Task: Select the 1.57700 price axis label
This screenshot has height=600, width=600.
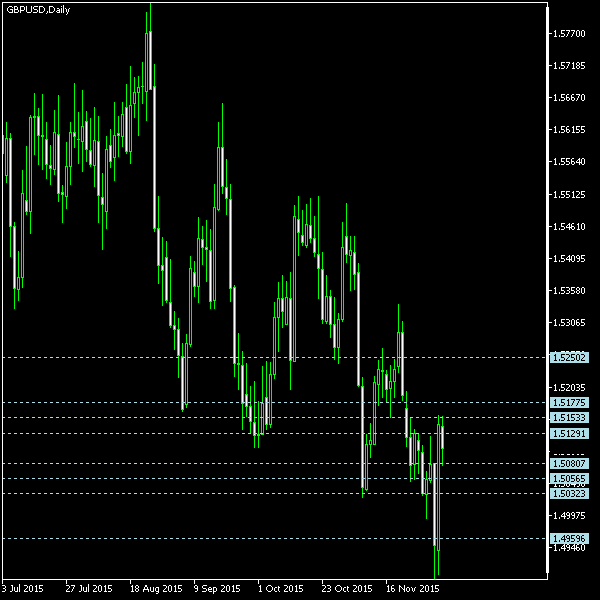Action: pos(569,34)
